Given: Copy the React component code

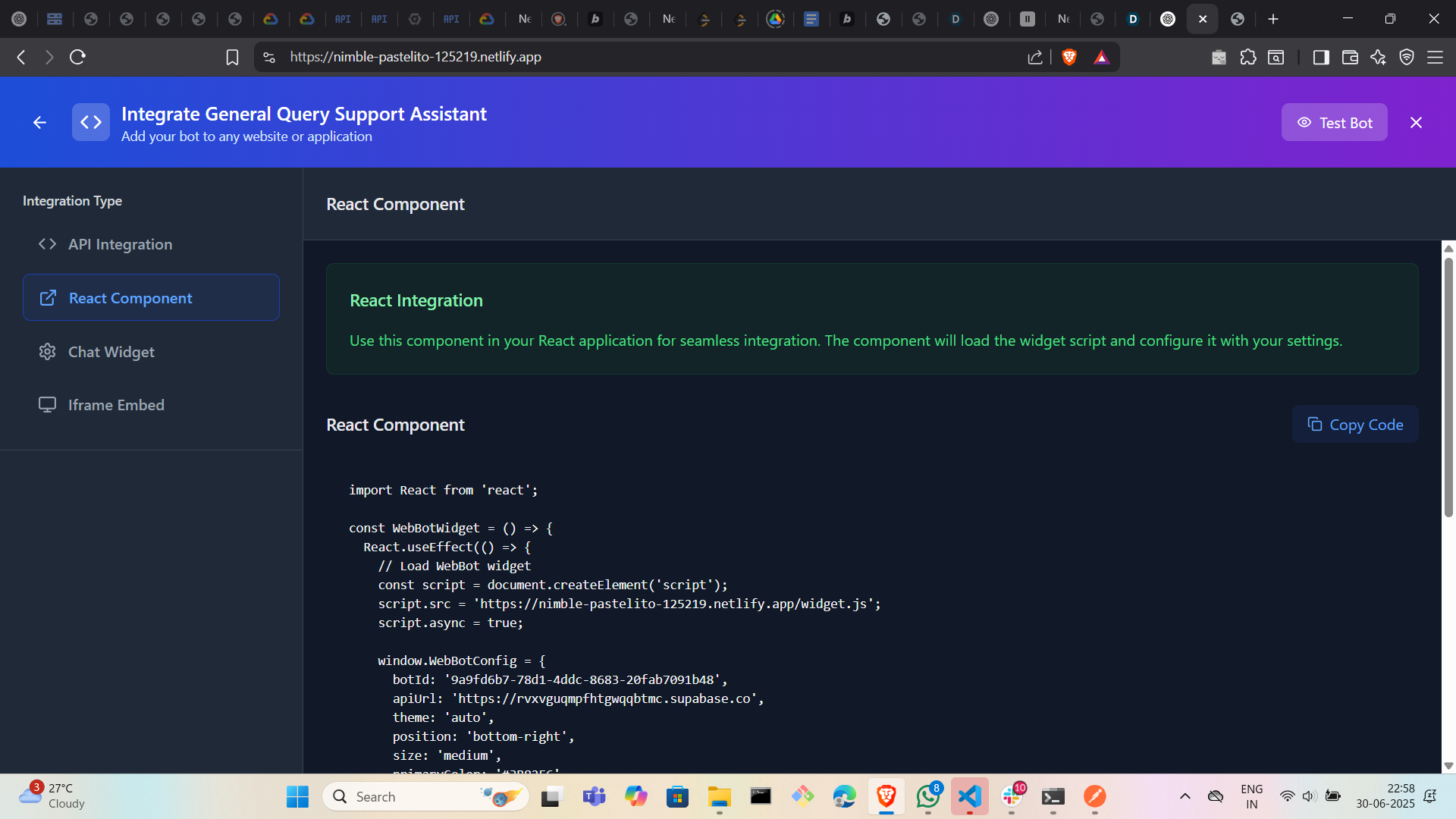Looking at the screenshot, I should pyautogui.click(x=1354, y=425).
